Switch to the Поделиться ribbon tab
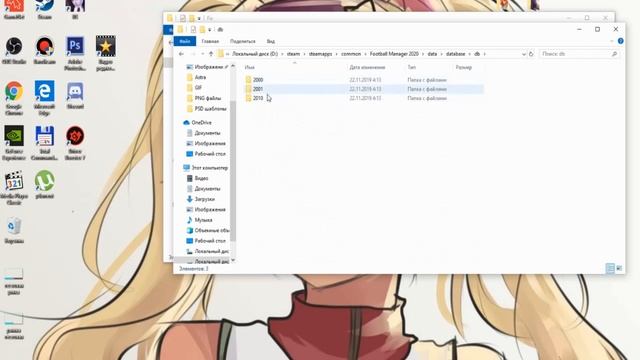 pyautogui.click(x=242, y=41)
